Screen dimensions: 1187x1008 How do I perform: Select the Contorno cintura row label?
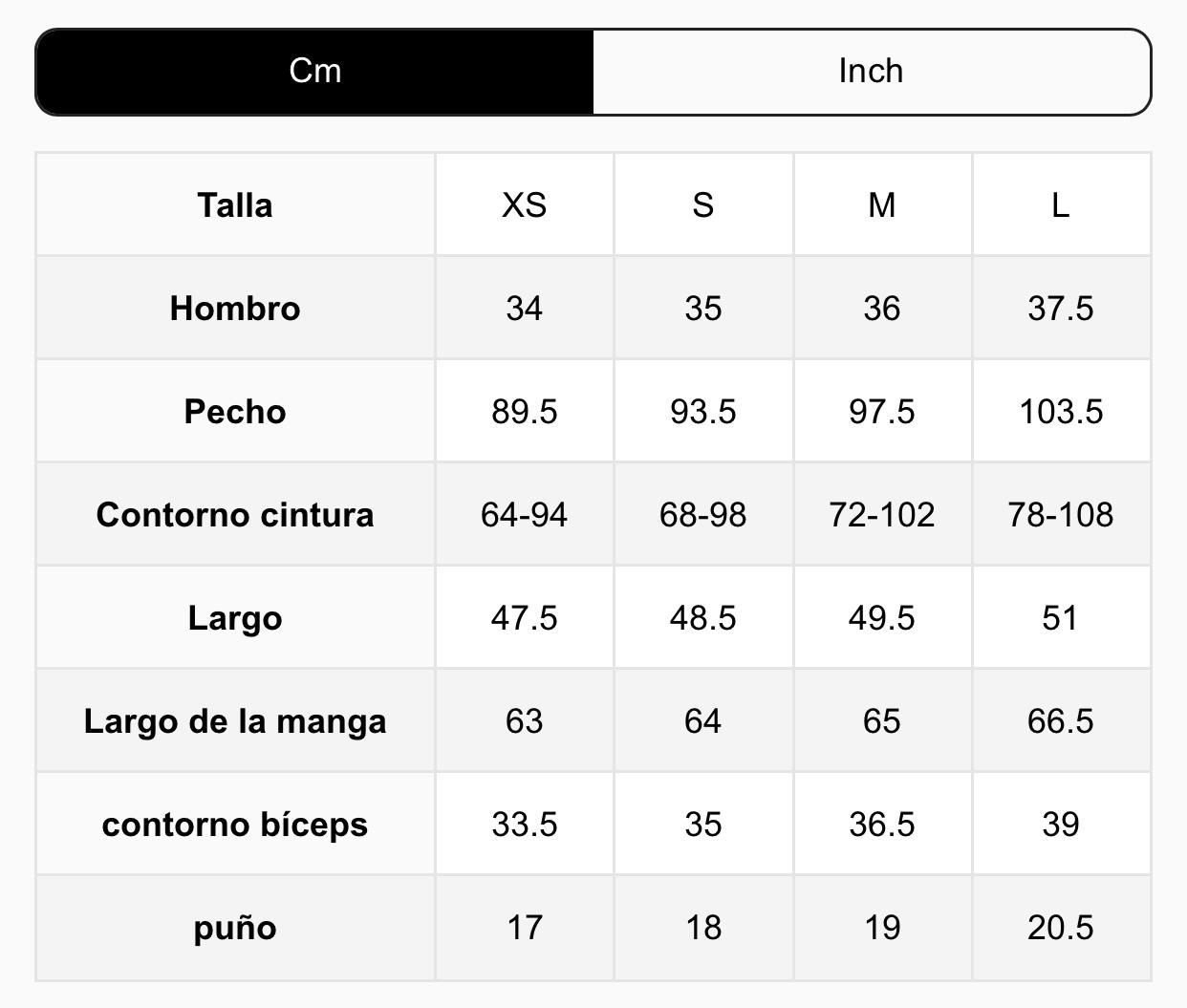point(235,515)
